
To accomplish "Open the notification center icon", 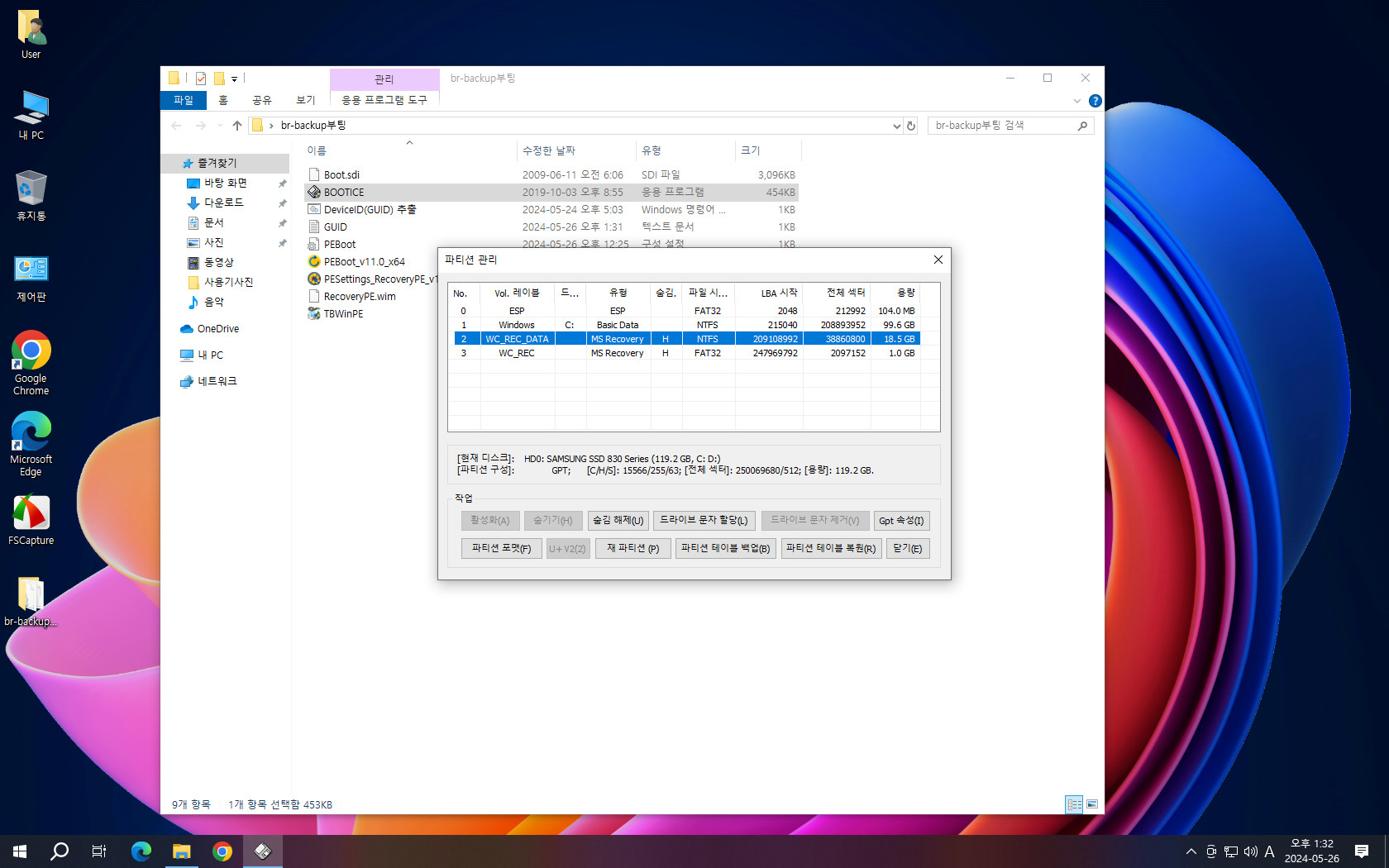I will [x=1362, y=851].
